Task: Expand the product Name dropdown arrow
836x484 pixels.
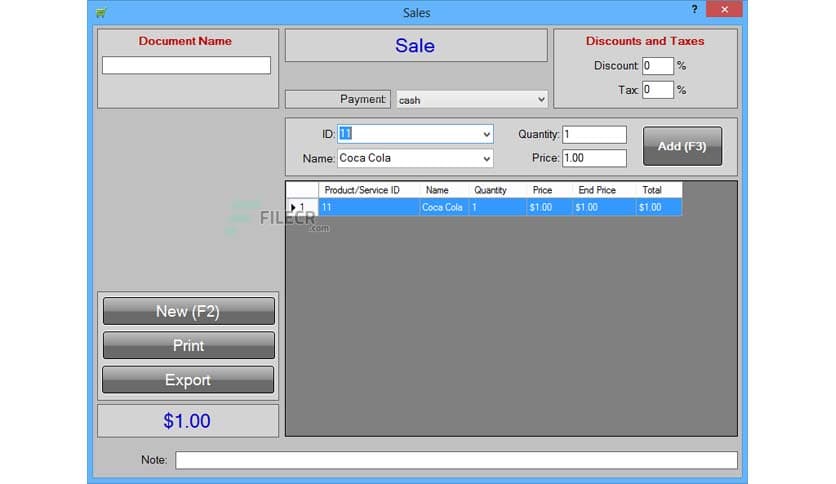Action: (486, 159)
